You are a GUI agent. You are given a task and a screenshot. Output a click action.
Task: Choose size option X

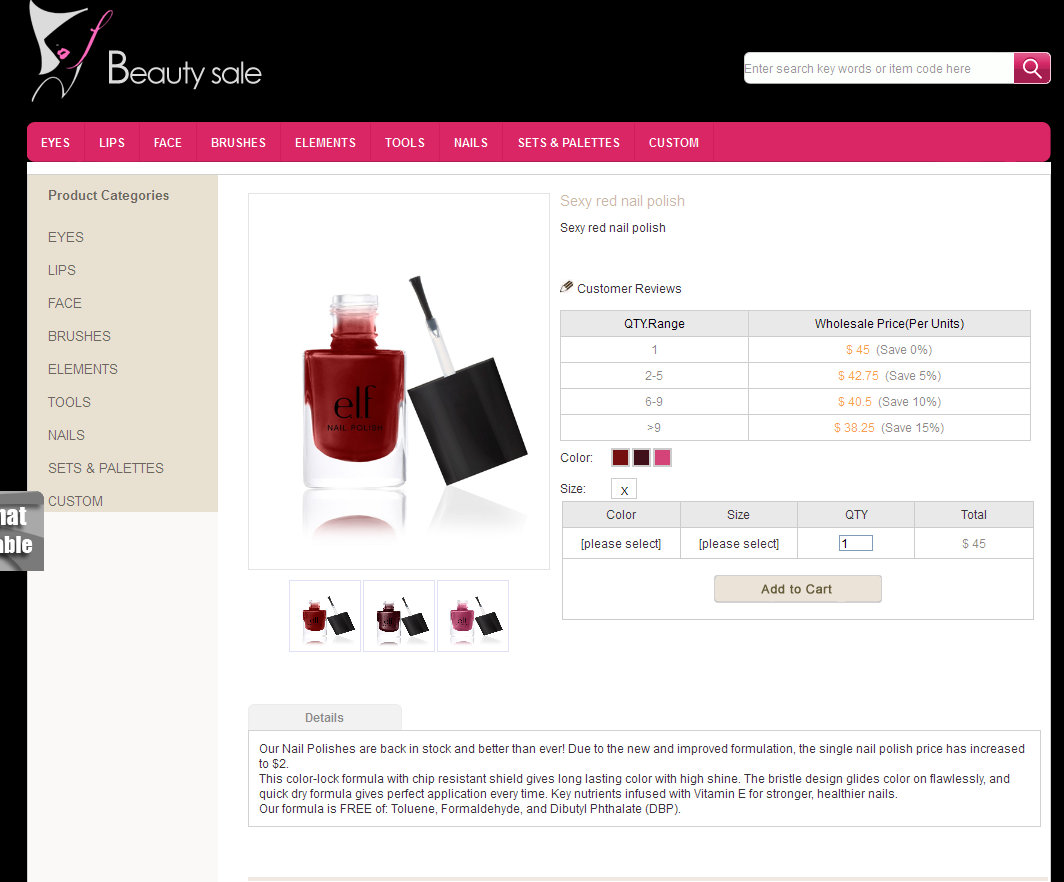[x=624, y=489]
